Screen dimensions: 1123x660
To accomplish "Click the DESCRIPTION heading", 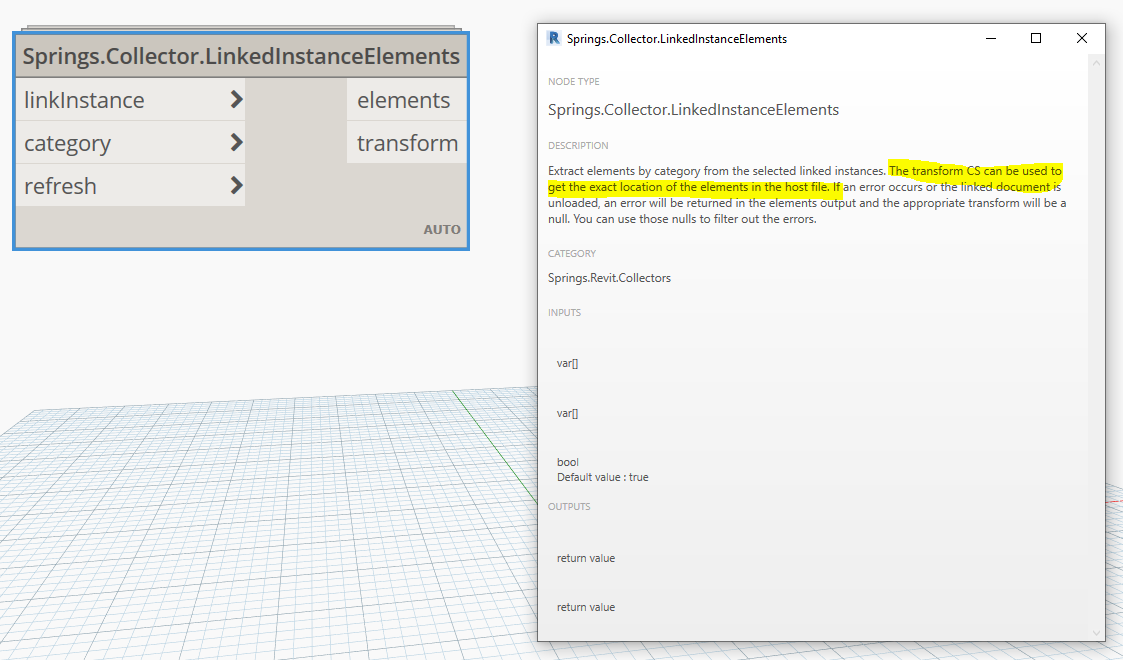I will 578,145.
